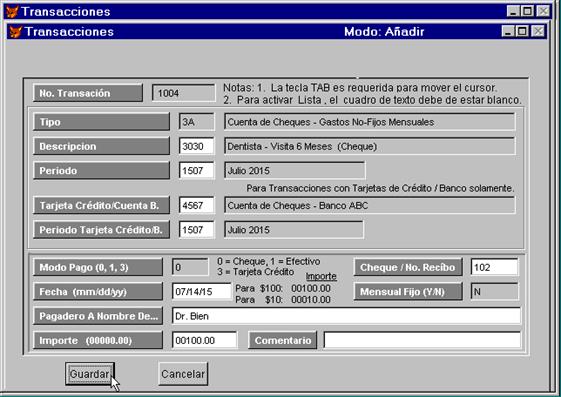Click the Tarjeta Crédito/Cuenta B. button
Screen dimensions: 561x397
pyautogui.click(x=101, y=206)
